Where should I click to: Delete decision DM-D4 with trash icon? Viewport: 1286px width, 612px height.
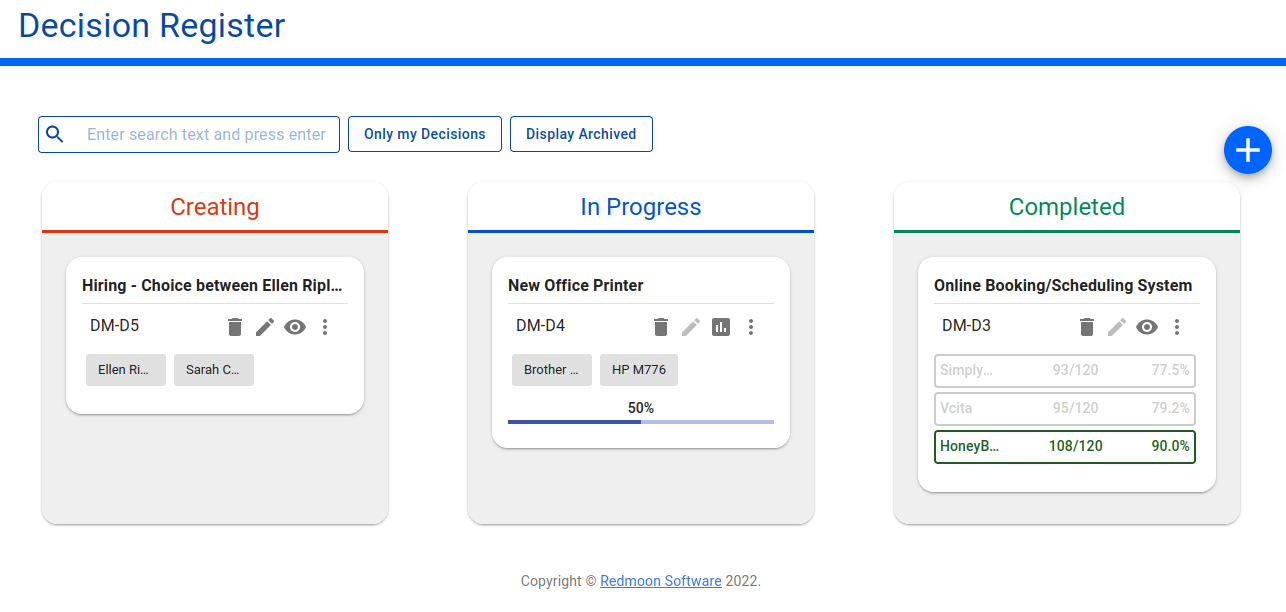coord(661,327)
